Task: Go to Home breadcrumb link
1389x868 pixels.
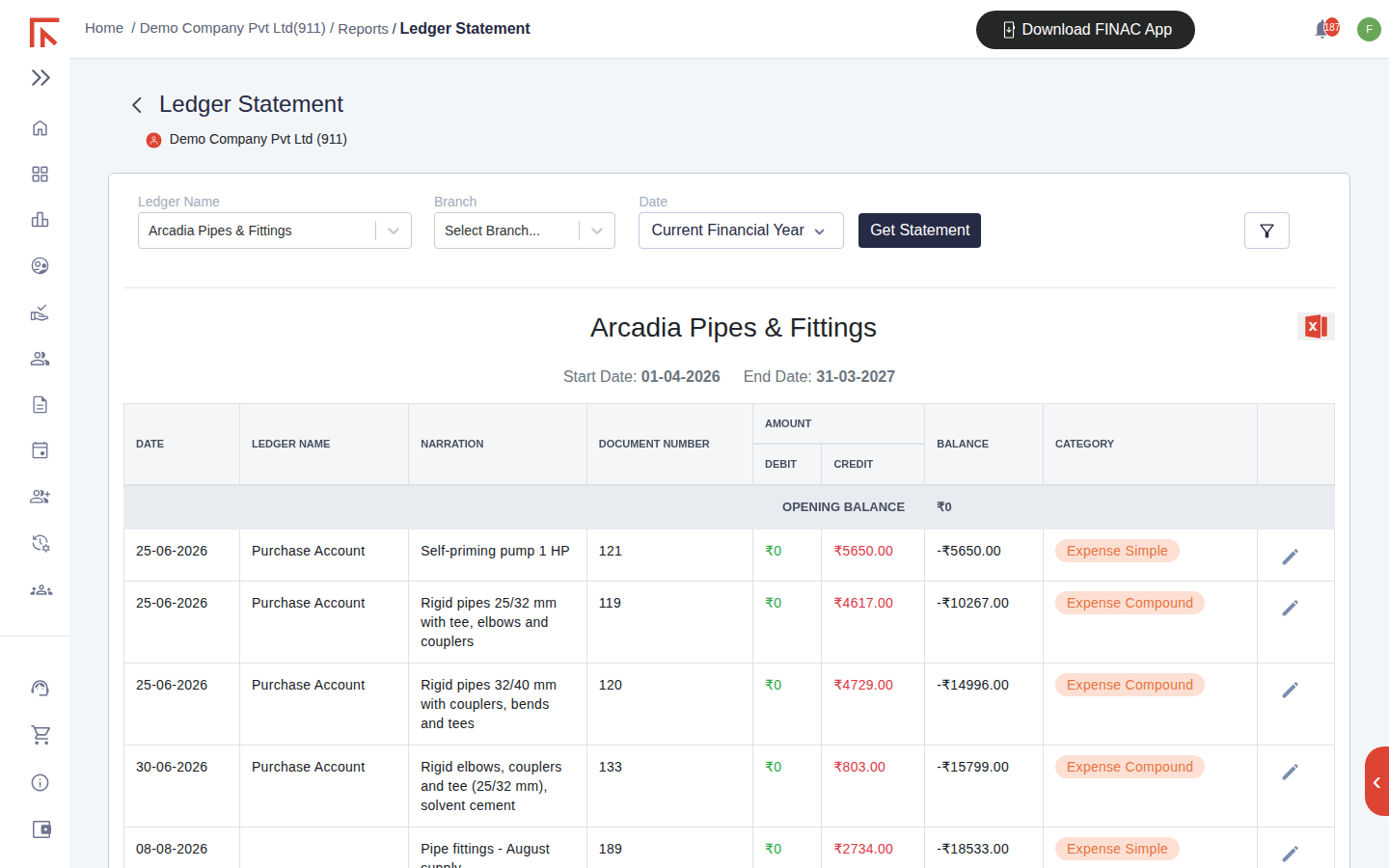Action: (x=104, y=28)
